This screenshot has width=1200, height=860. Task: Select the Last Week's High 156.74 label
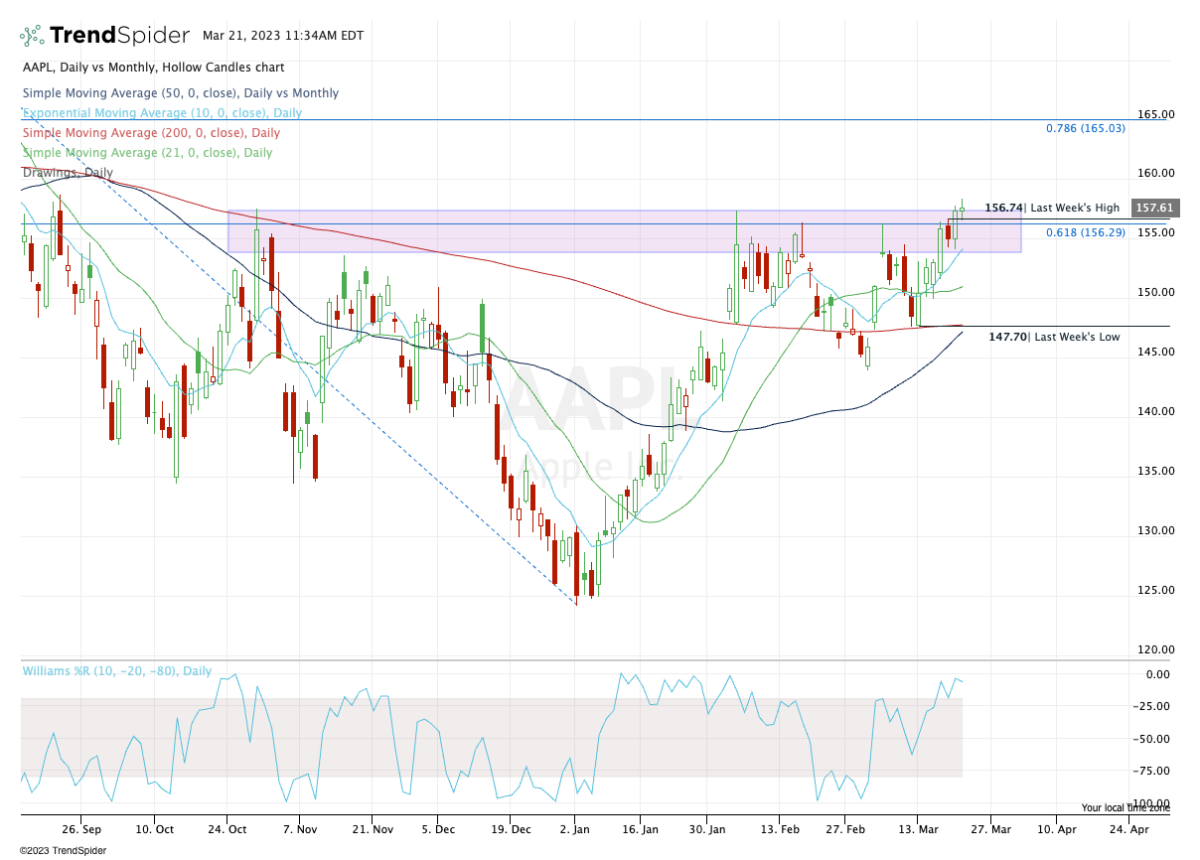click(x=1052, y=208)
